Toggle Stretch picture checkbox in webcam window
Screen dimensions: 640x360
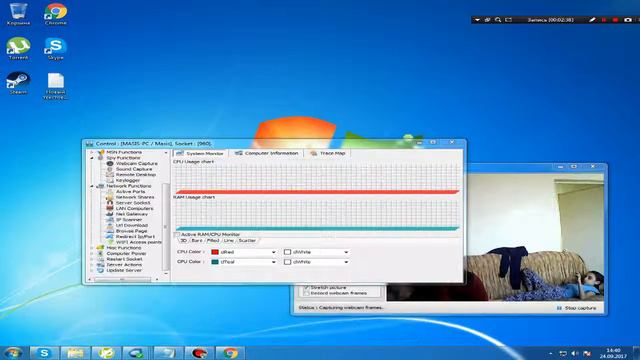click(x=307, y=287)
